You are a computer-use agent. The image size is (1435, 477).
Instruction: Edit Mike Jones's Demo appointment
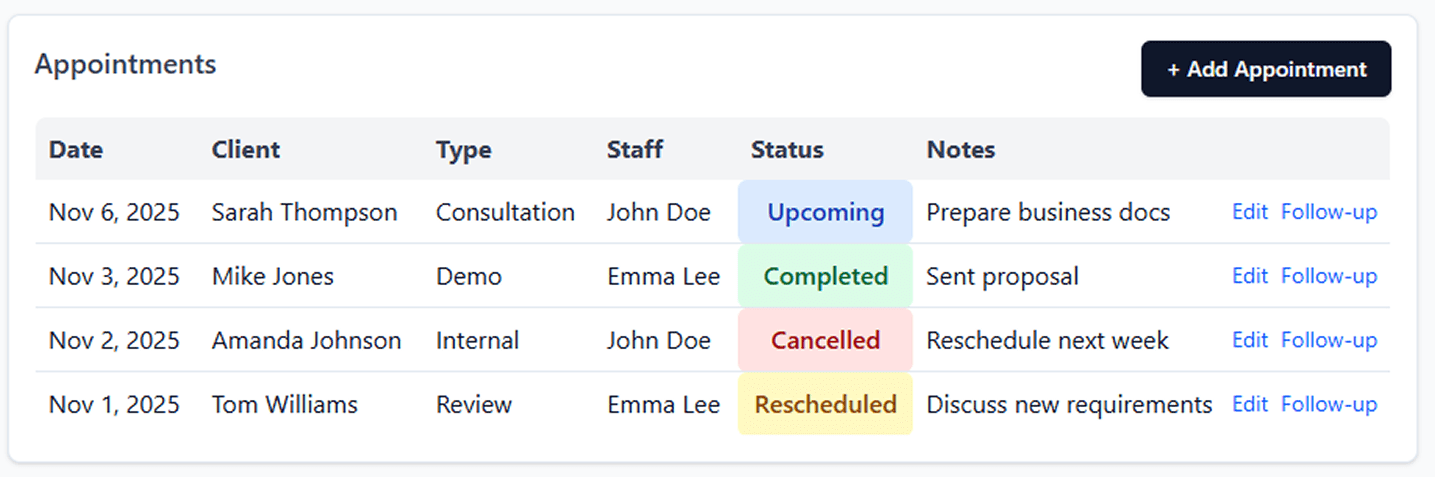1249,276
